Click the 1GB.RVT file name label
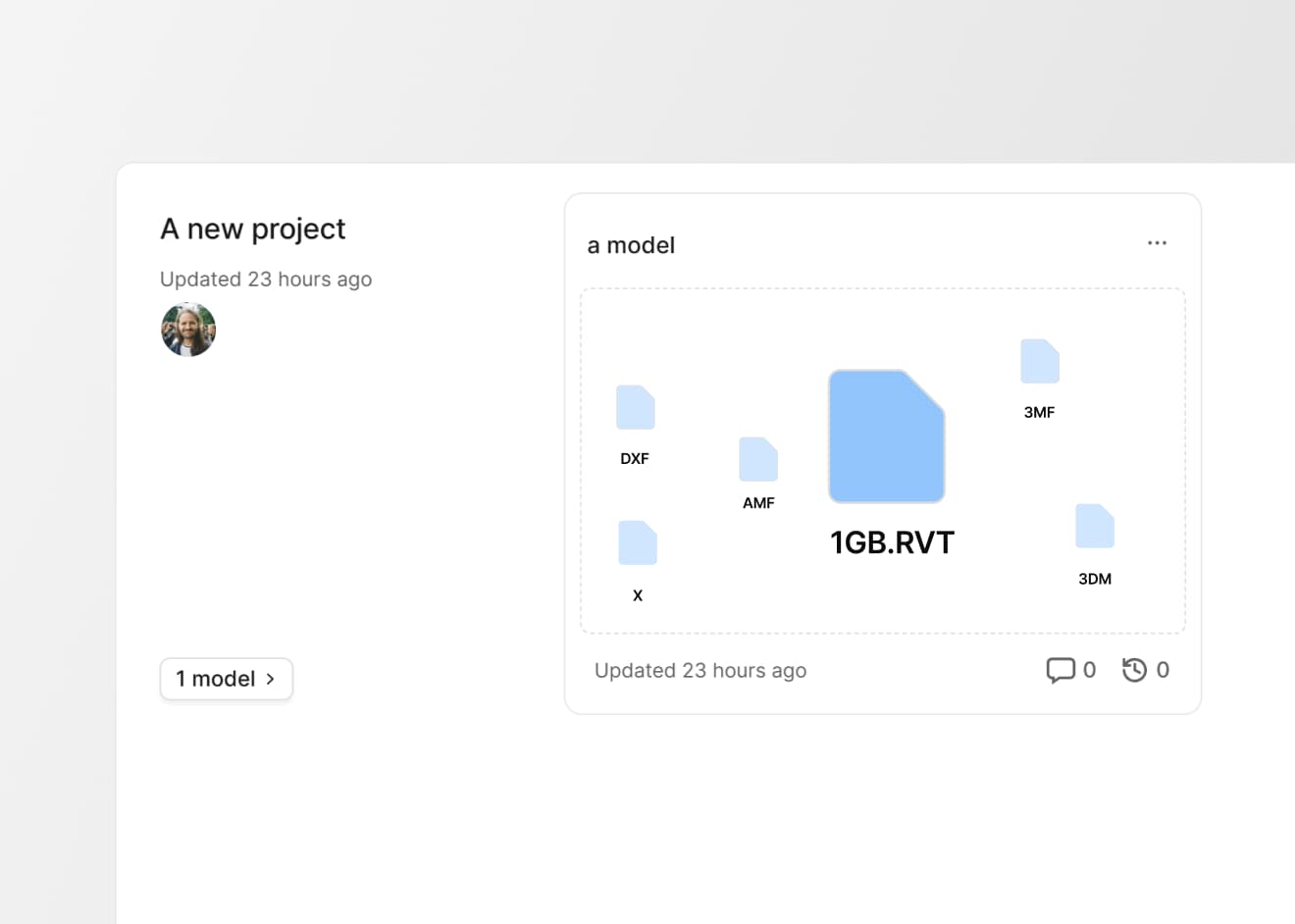 coord(891,541)
